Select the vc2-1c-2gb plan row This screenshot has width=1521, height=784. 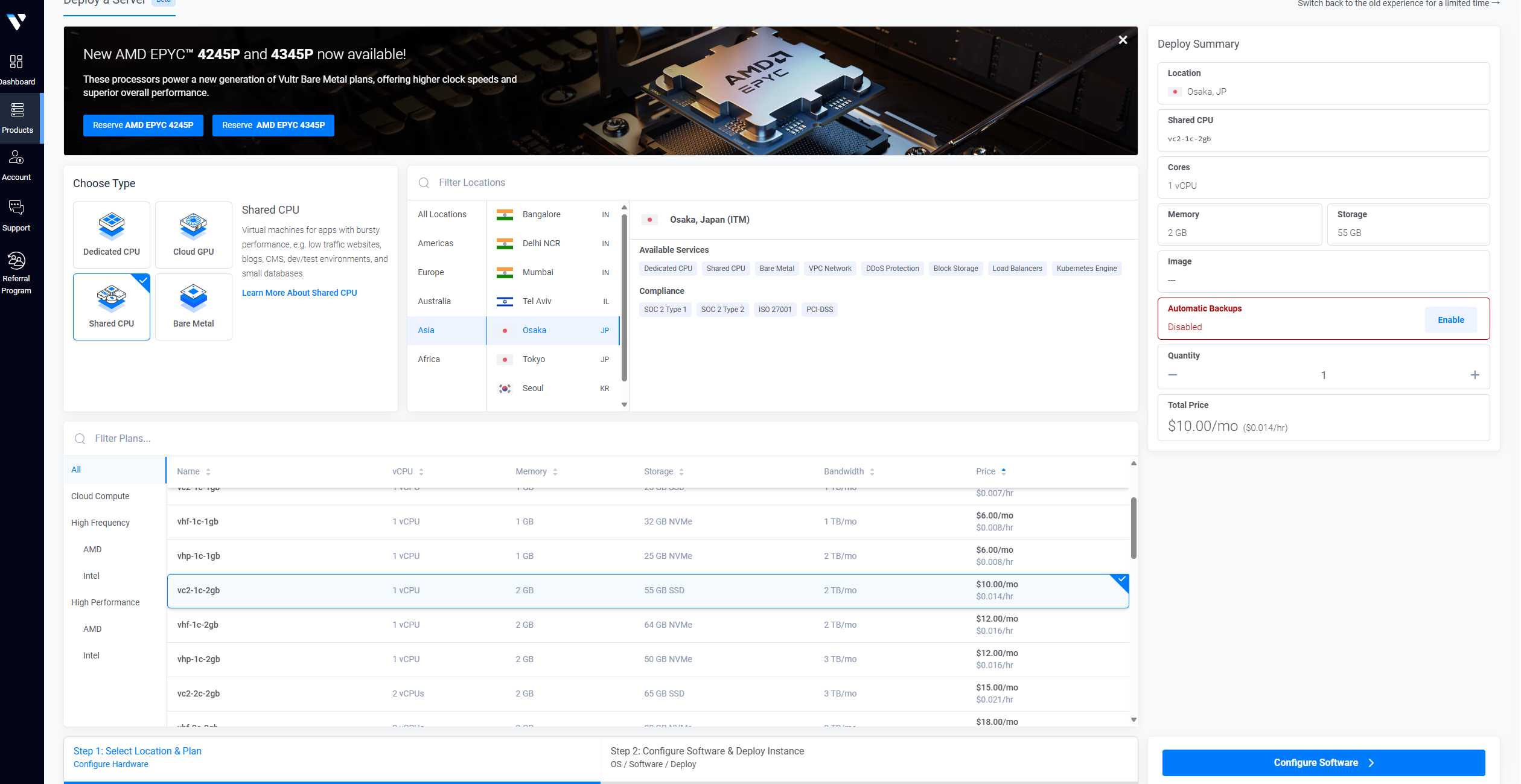(x=648, y=591)
